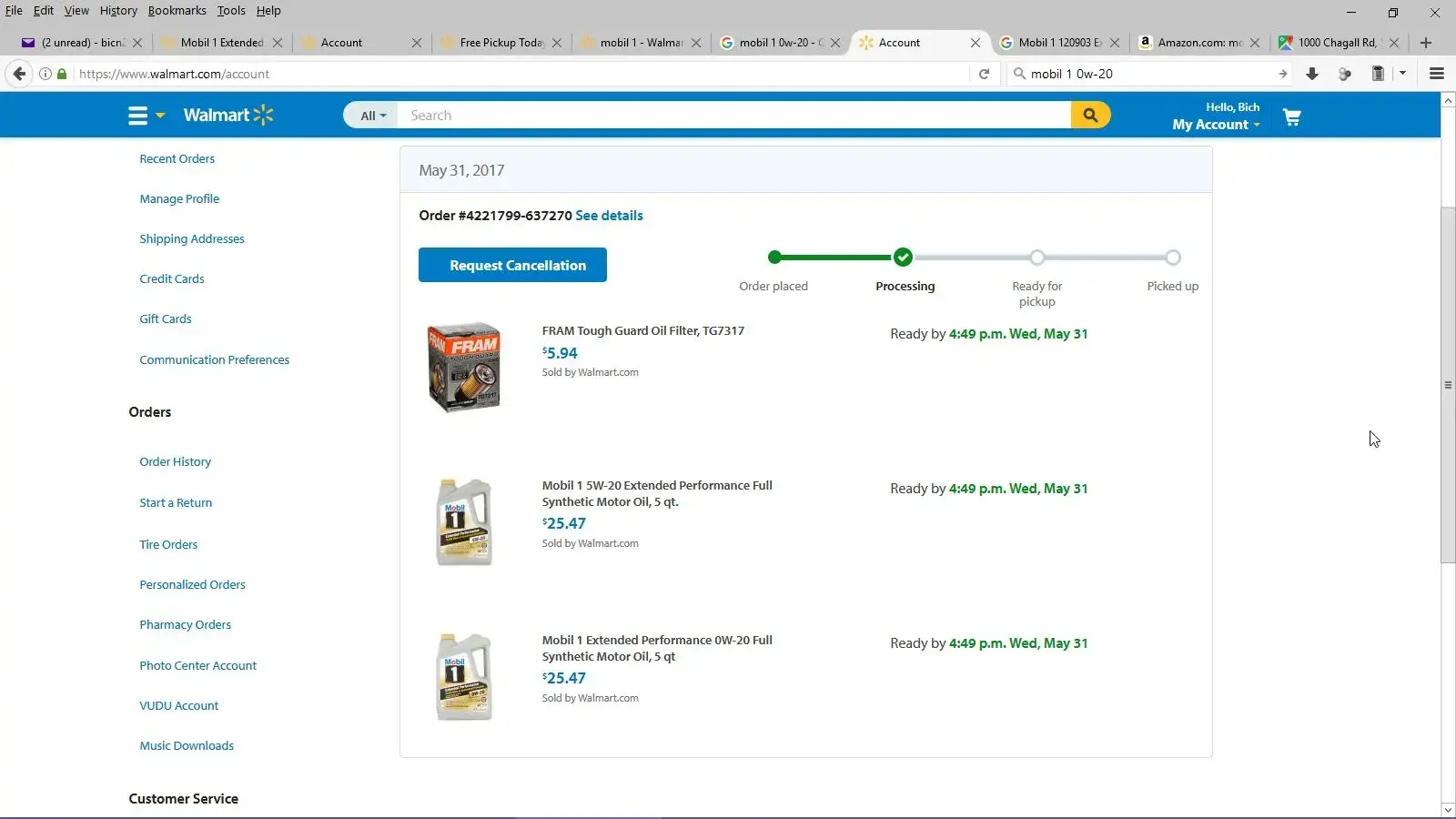Open See details for order #4221799-637270
1456x819 pixels.
coord(609,216)
